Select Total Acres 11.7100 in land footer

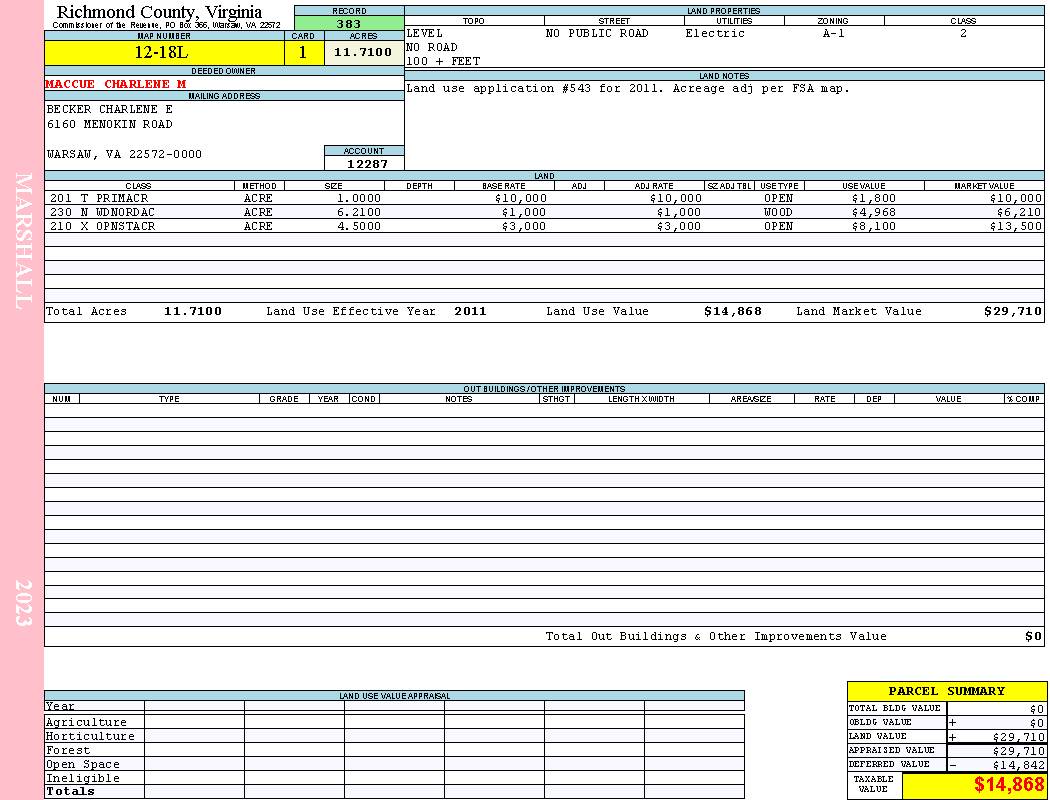coord(193,311)
